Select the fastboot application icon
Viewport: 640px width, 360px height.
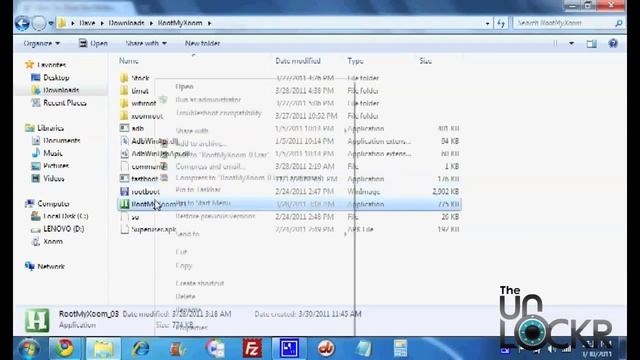click(x=124, y=179)
